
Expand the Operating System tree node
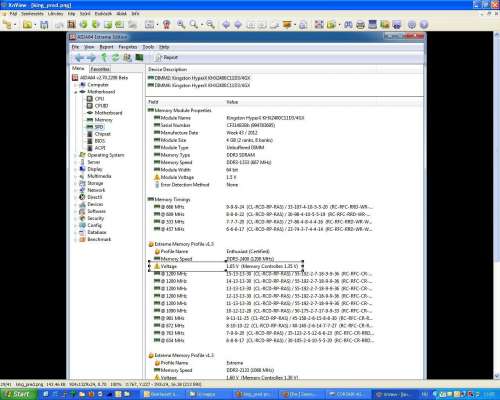[x=76, y=155]
